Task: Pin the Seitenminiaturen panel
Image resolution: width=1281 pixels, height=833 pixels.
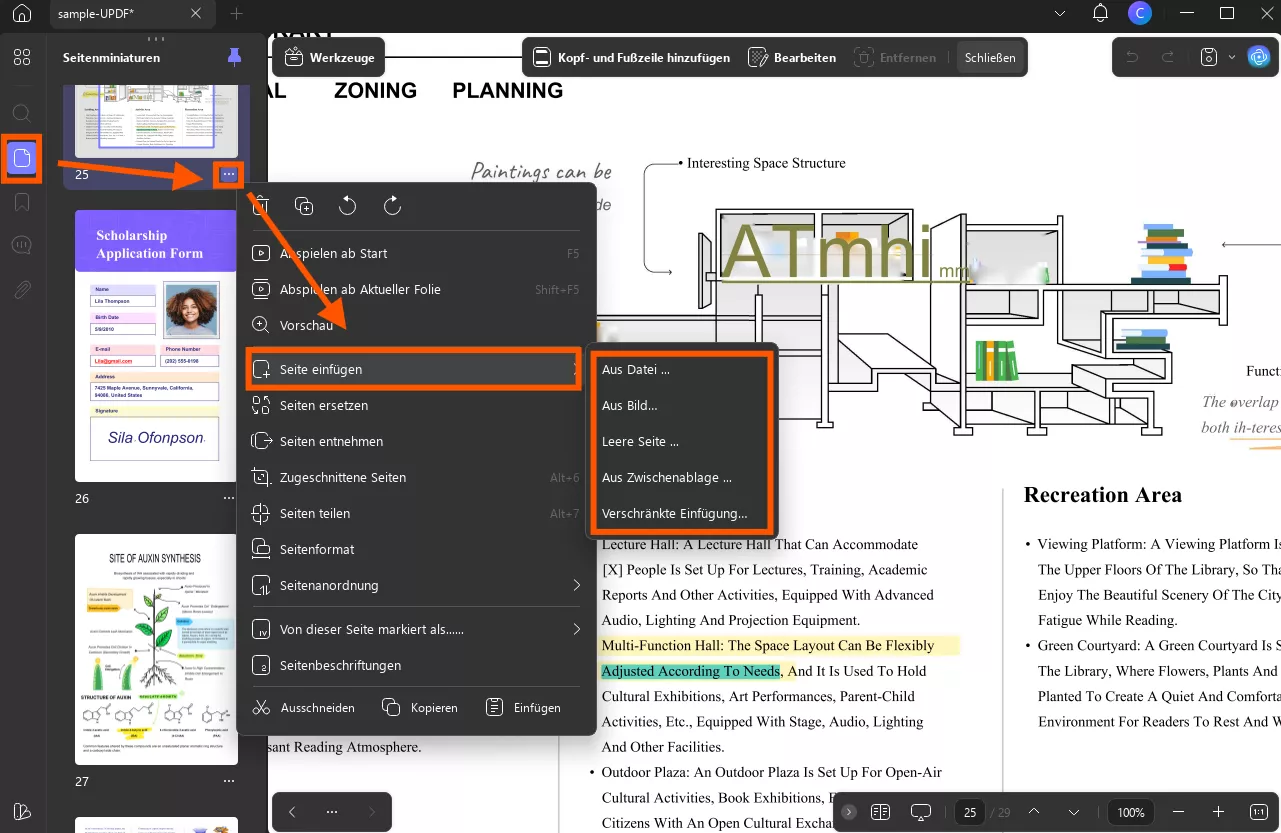Action: [234, 57]
